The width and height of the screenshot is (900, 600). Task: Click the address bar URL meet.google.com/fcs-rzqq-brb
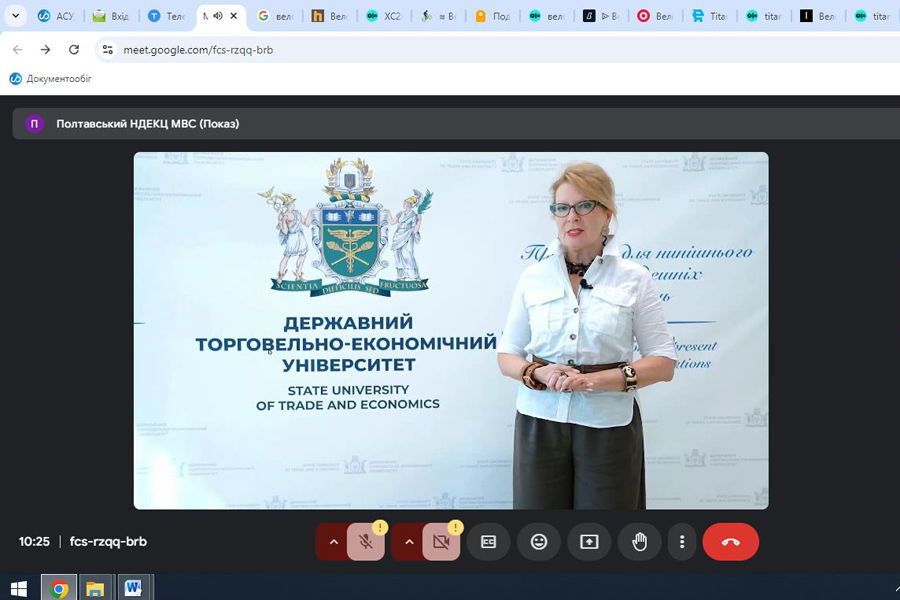pos(198,50)
